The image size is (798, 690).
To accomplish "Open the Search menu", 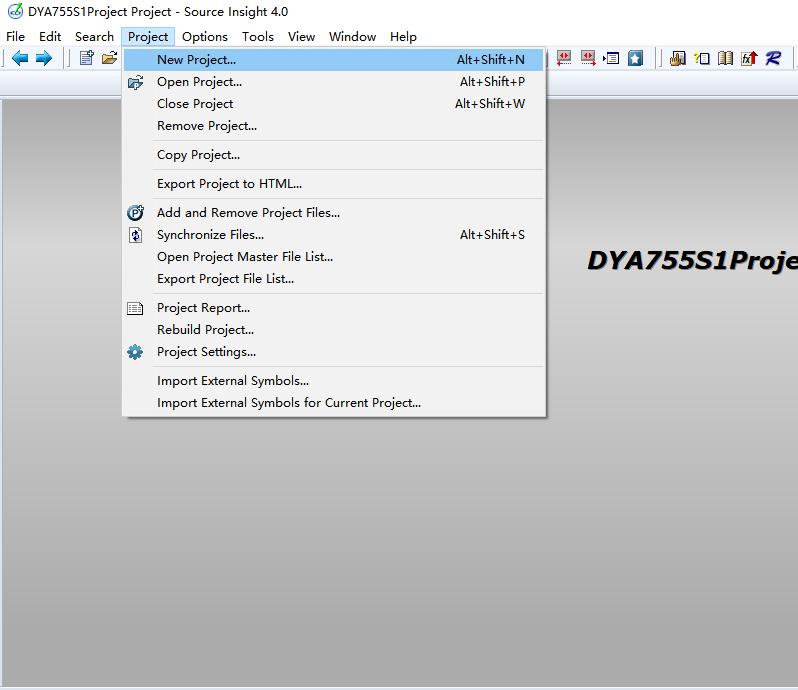I will point(94,37).
